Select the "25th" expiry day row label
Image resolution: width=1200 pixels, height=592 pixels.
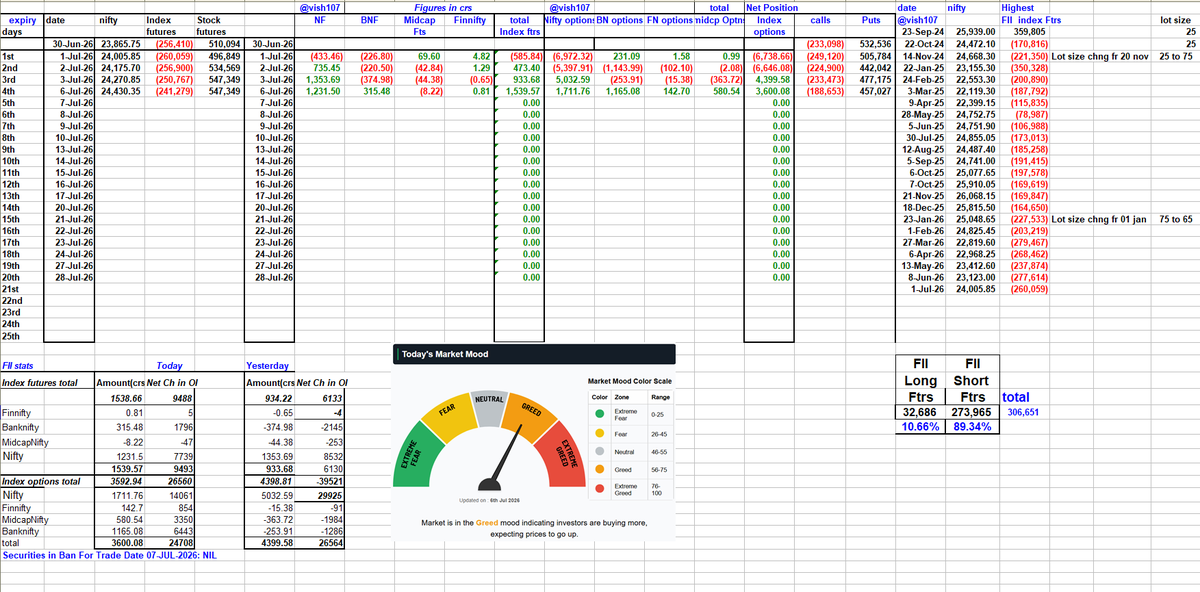[x=13, y=337]
